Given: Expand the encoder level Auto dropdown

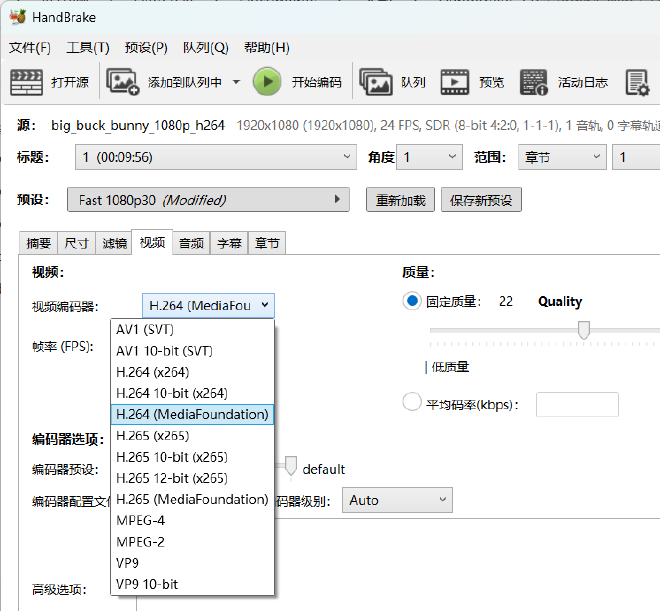Looking at the screenshot, I should coord(397,500).
